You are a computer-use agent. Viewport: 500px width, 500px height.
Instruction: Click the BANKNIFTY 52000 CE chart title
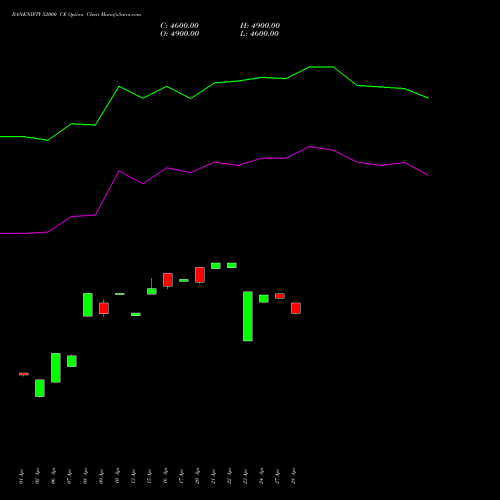coord(76,14)
